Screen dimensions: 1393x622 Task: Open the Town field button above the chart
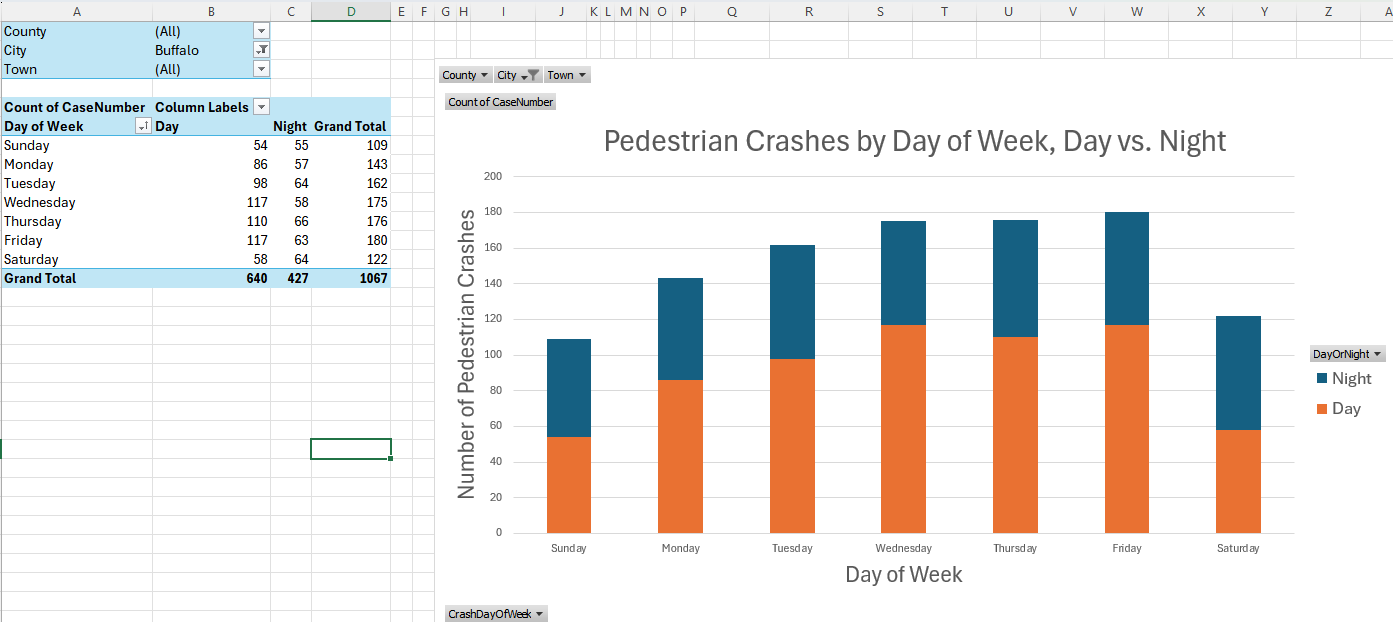point(566,75)
